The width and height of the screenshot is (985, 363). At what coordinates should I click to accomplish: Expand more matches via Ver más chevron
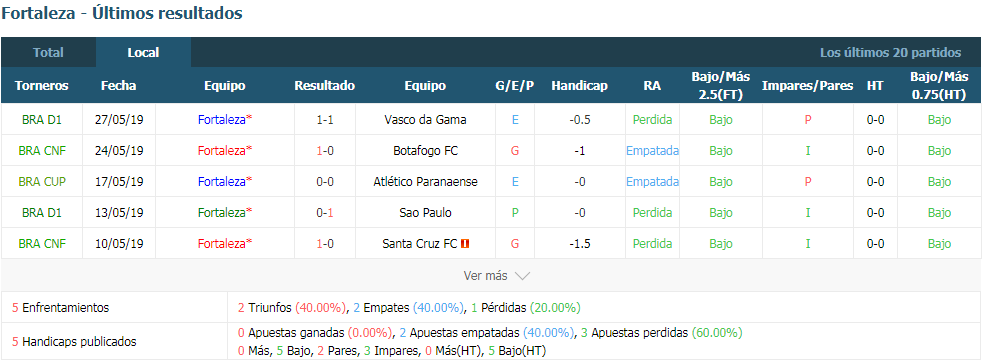pyautogui.click(x=522, y=276)
